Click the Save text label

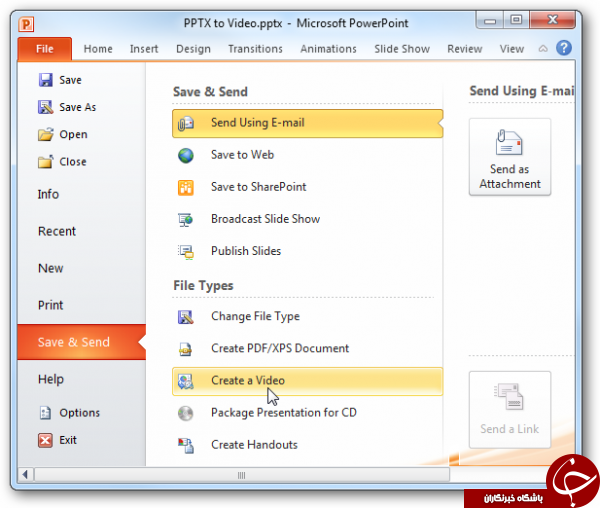tap(70, 80)
